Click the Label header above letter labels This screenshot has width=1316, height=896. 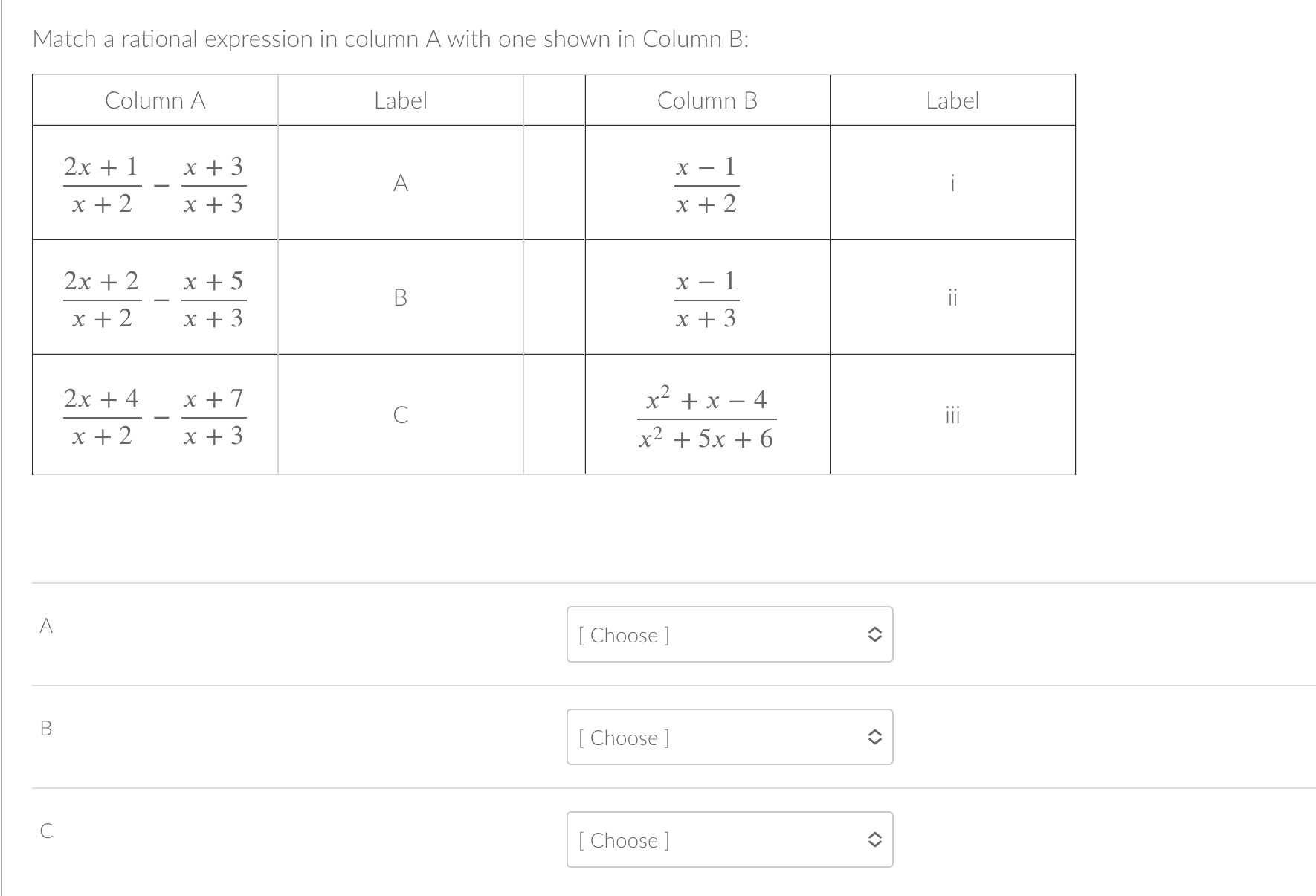point(400,100)
